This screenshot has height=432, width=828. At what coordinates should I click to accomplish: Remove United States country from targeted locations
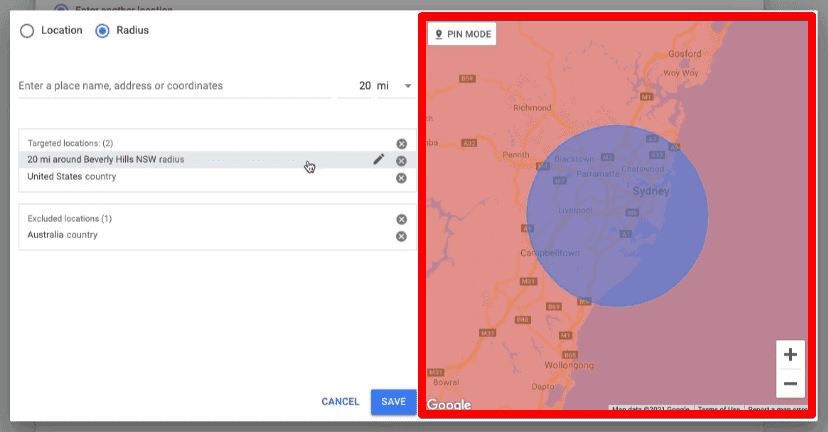pyautogui.click(x=401, y=178)
